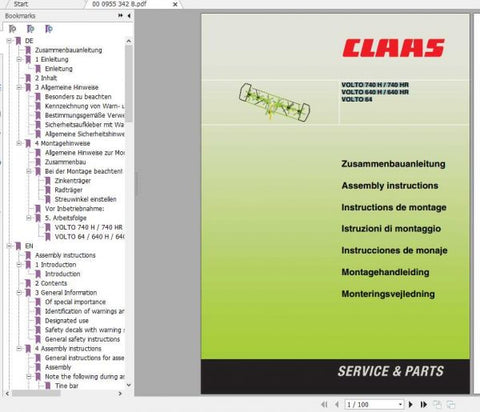
Task: Click the bookmark icon beside Radträger
Action: tap(48, 190)
